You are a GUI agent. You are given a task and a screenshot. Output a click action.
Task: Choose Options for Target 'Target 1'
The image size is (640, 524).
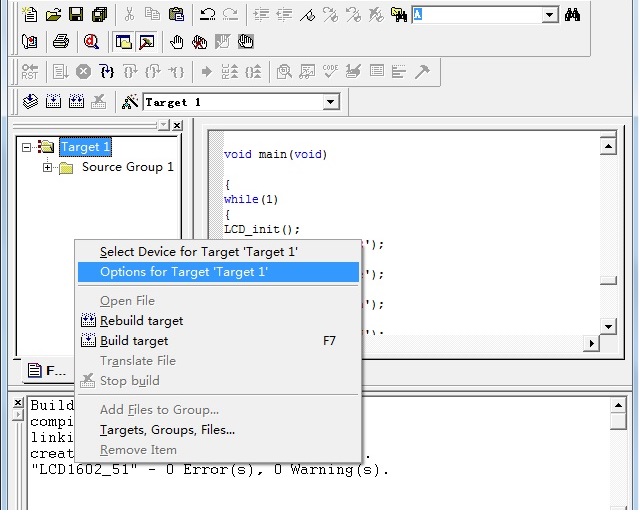tap(184, 272)
